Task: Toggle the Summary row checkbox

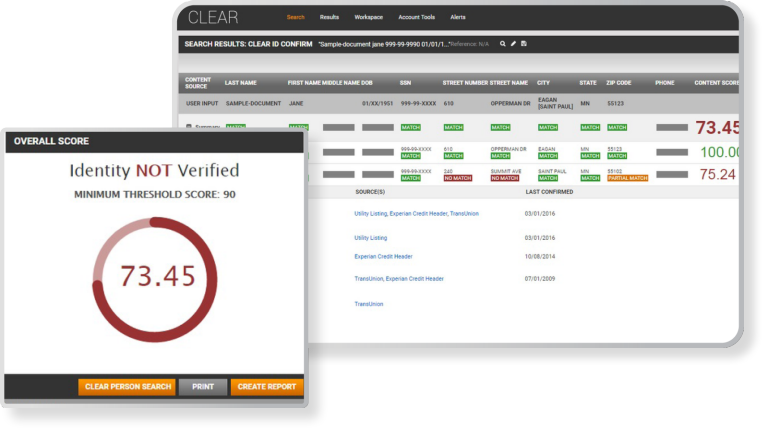Action: pos(189,127)
